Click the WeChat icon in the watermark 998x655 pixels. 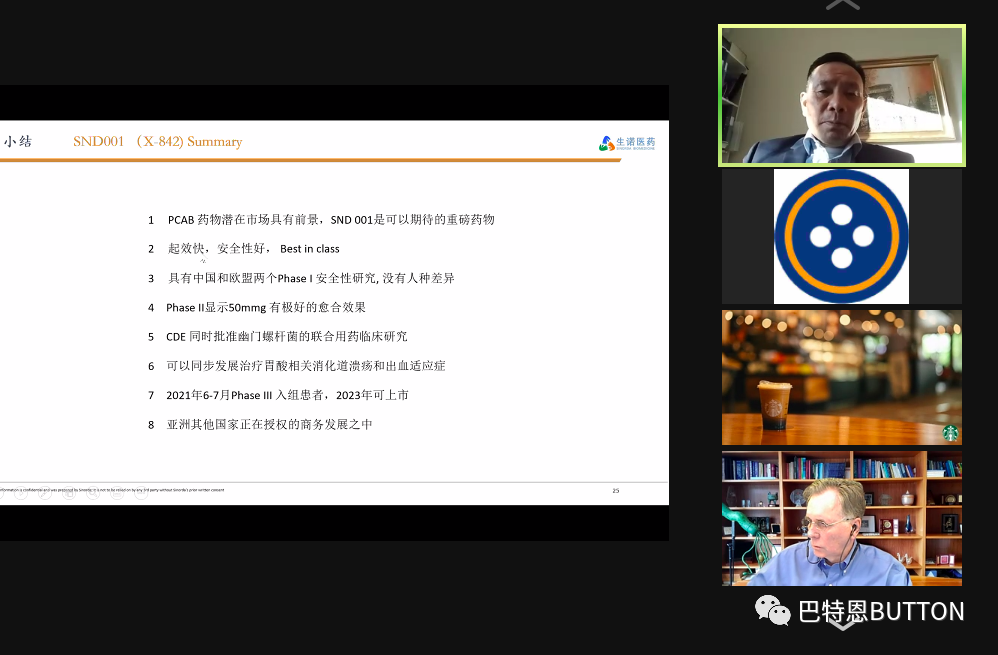tap(772, 610)
